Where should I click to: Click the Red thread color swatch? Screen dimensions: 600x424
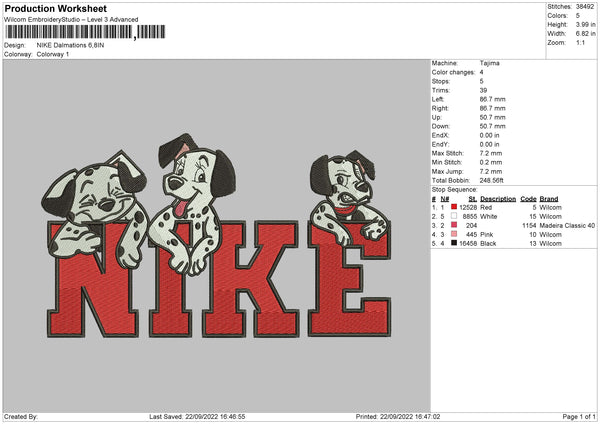(x=454, y=207)
